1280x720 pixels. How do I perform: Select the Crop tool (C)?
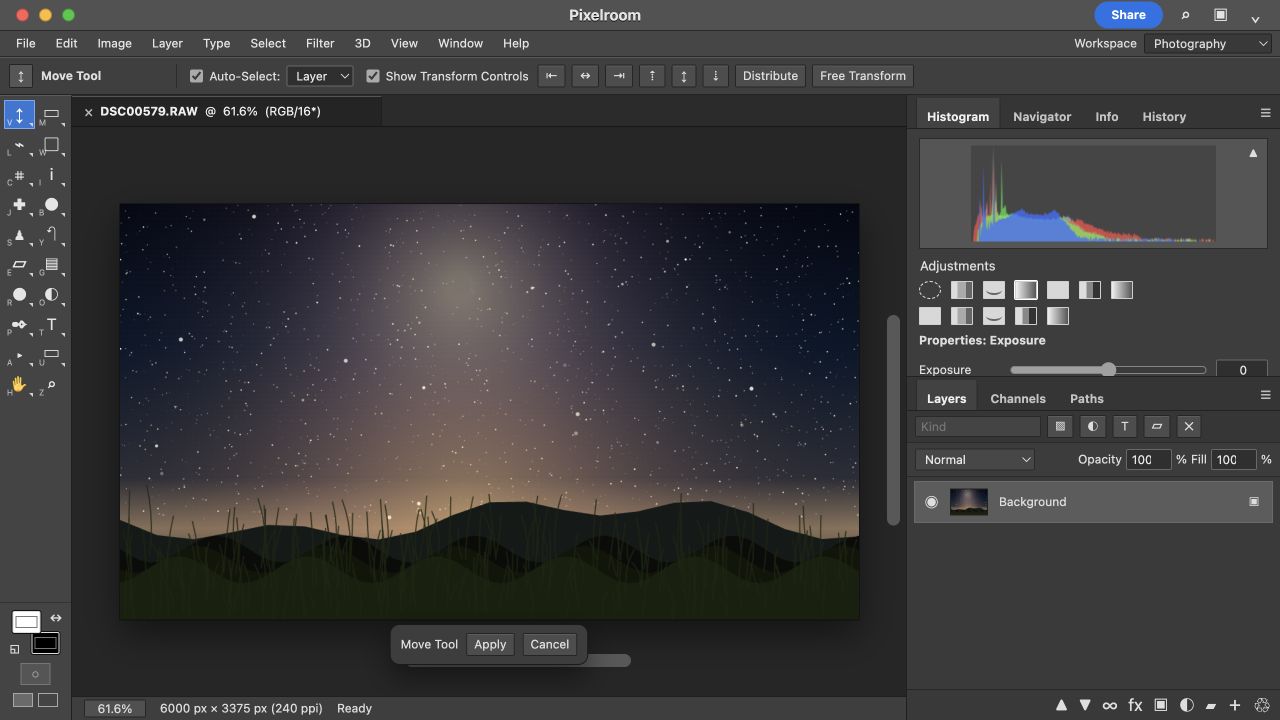click(19, 175)
